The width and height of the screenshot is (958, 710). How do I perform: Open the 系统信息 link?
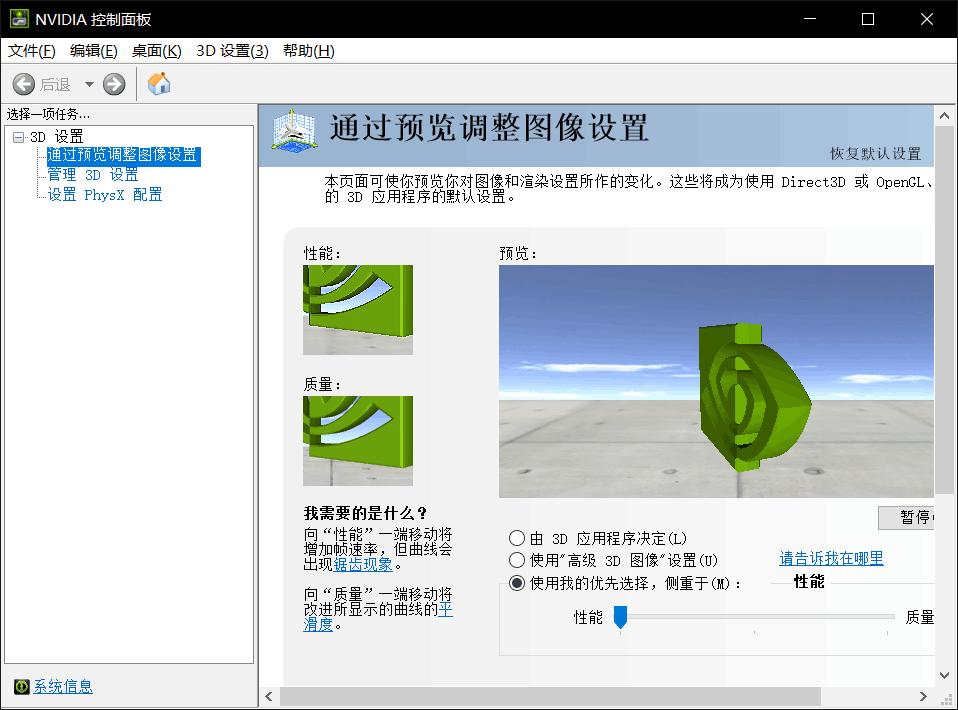coord(63,687)
